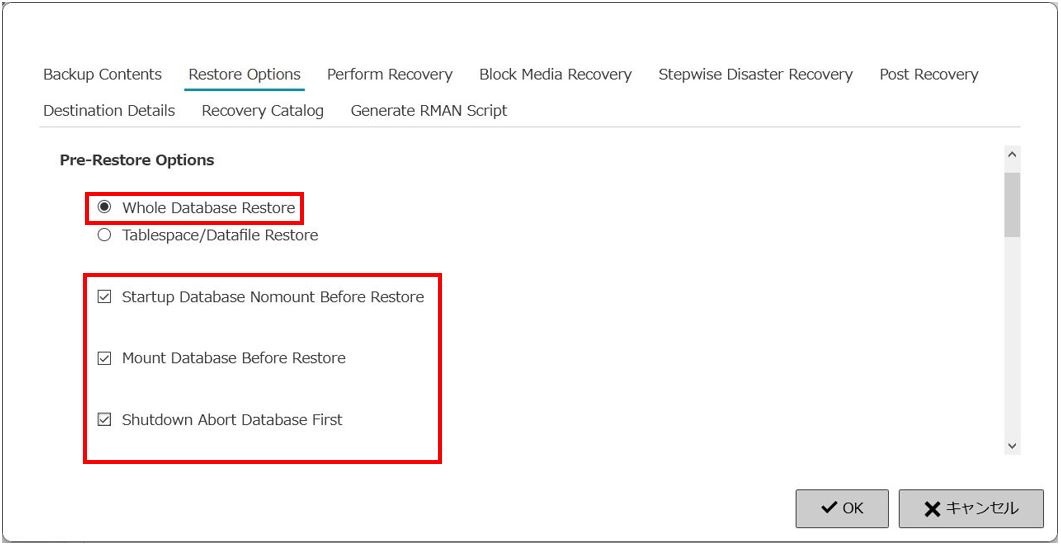The image size is (1061, 546).
Task: Confirm with the OK button
Action: pos(842,509)
